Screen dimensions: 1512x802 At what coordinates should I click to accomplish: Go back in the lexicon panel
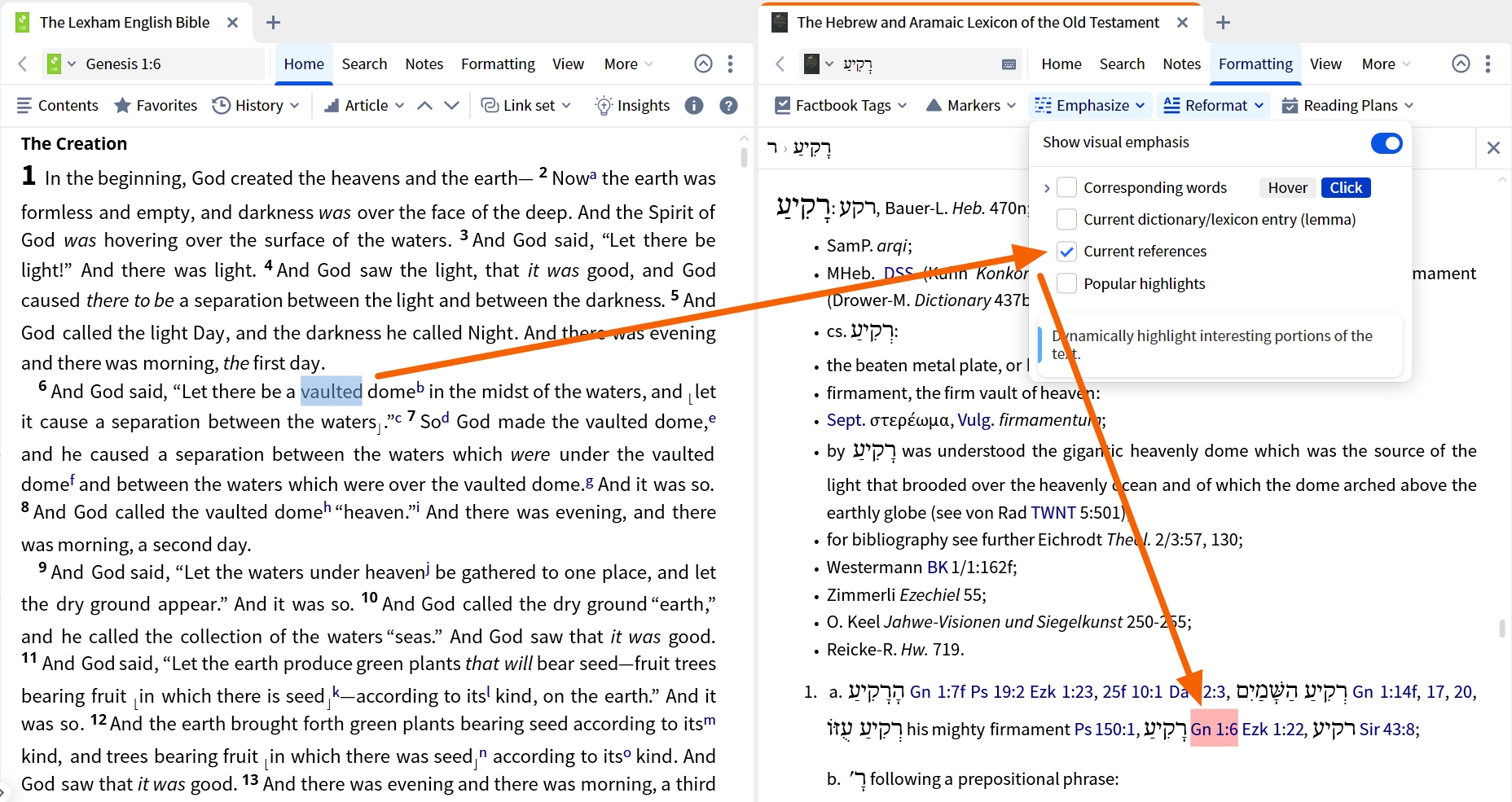(x=780, y=64)
